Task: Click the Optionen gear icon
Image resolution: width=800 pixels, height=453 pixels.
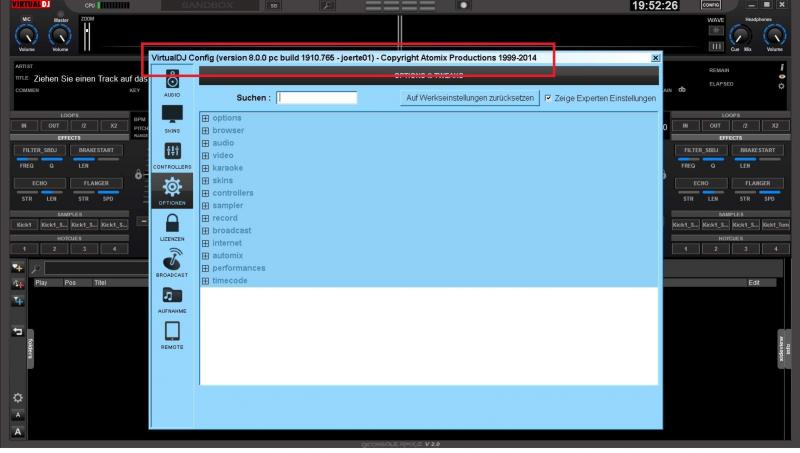Action: pyautogui.click(x=172, y=187)
